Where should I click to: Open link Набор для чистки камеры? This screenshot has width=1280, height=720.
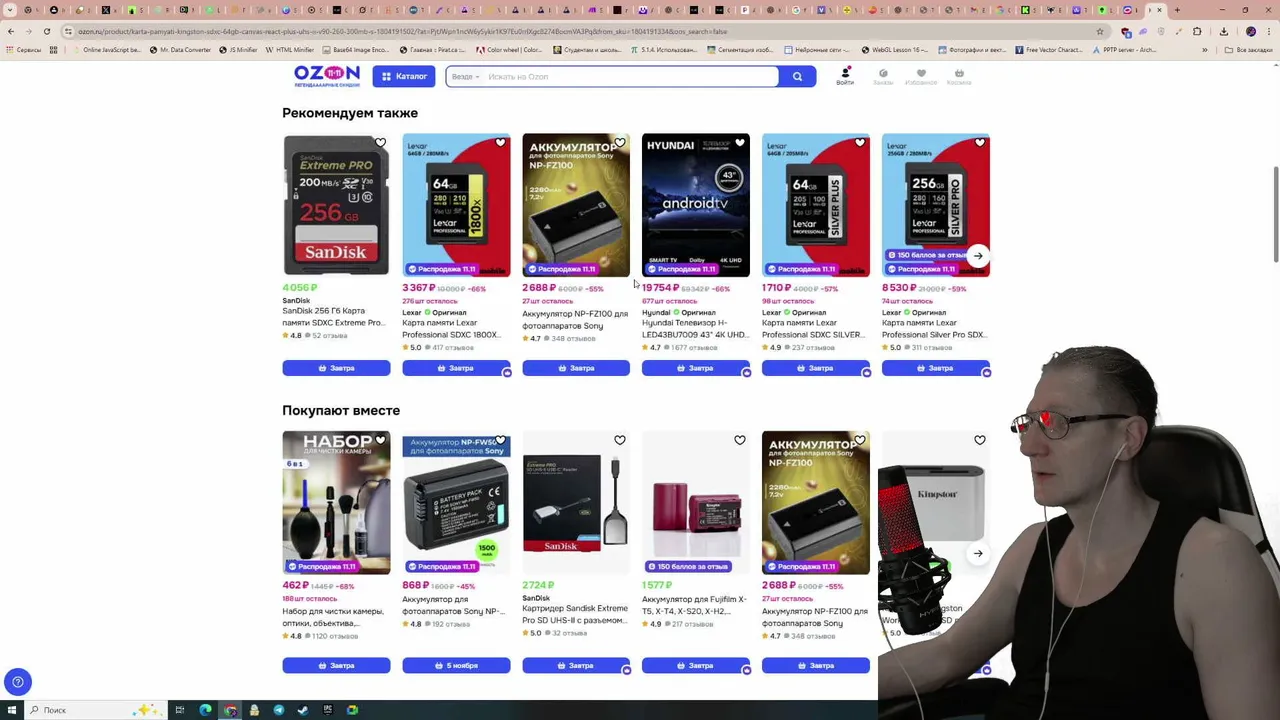coord(333,617)
